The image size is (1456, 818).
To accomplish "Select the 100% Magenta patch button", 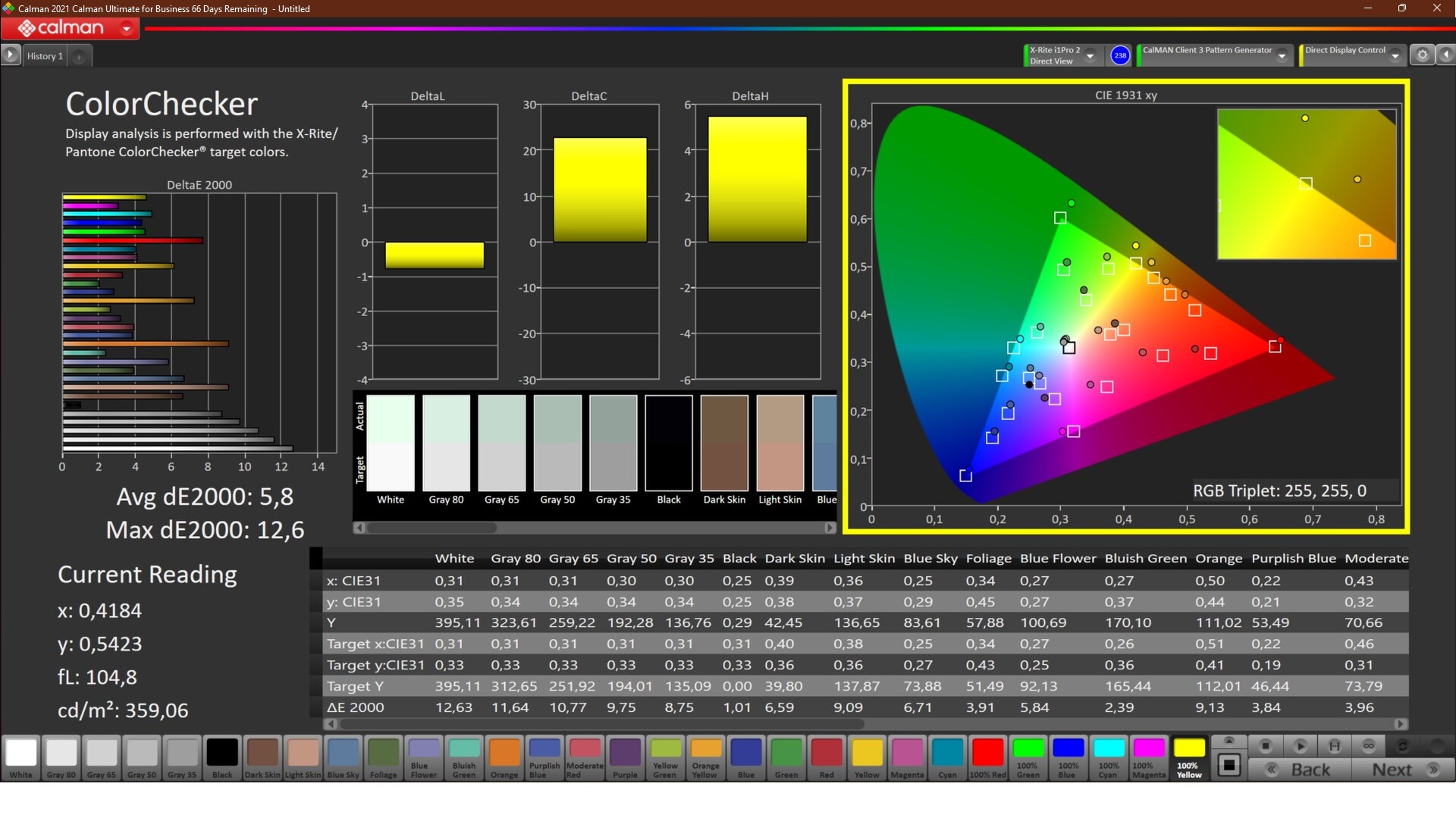I will (x=1149, y=757).
